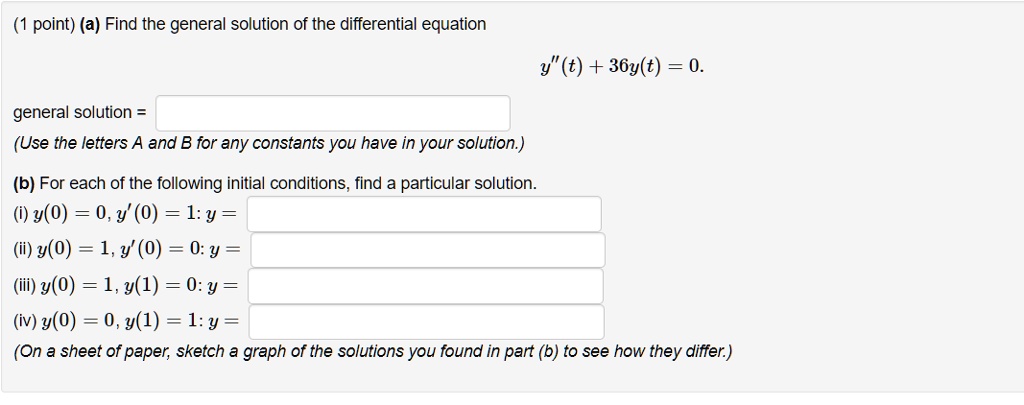Click the 'On a sheet of paper' note
The image size is (1024, 405).
pos(373,351)
